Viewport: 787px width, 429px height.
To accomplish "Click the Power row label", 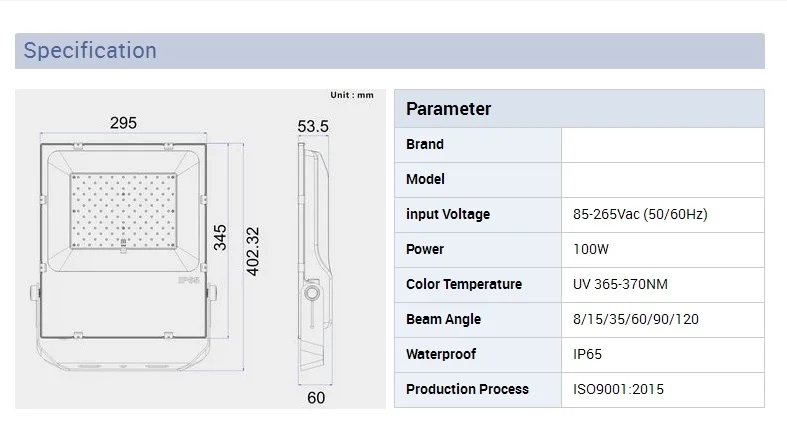I will [x=425, y=249].
